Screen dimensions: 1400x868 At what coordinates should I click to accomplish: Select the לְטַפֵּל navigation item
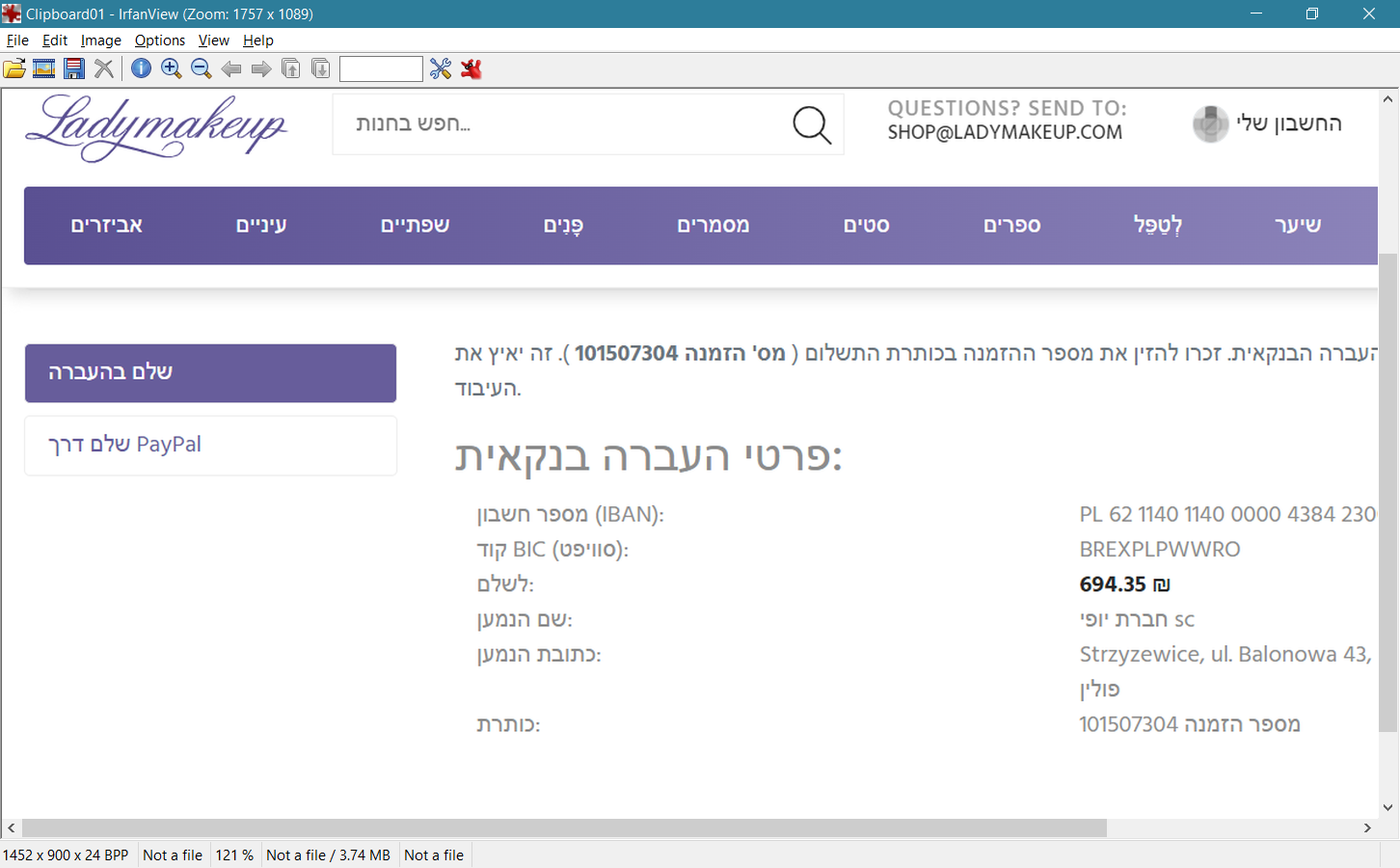click(1158, 226)
